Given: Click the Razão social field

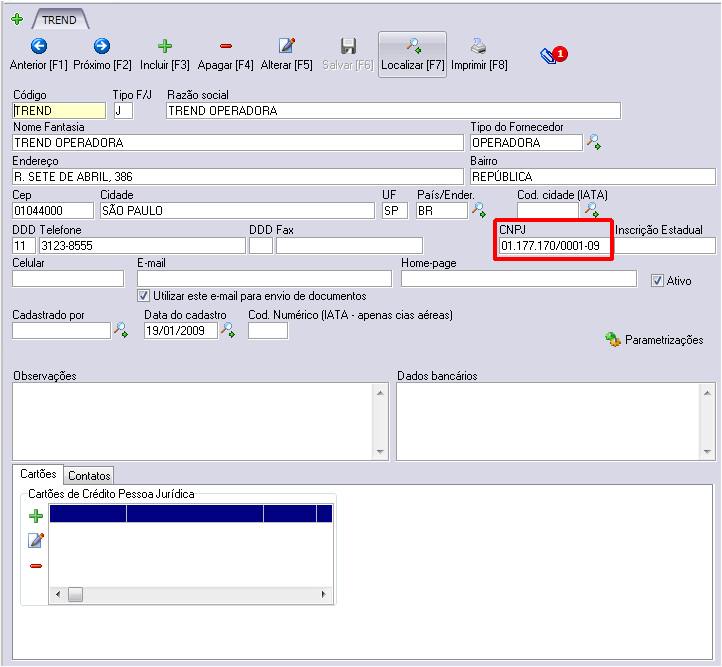Looking at the screenshot, I should 393,111.
